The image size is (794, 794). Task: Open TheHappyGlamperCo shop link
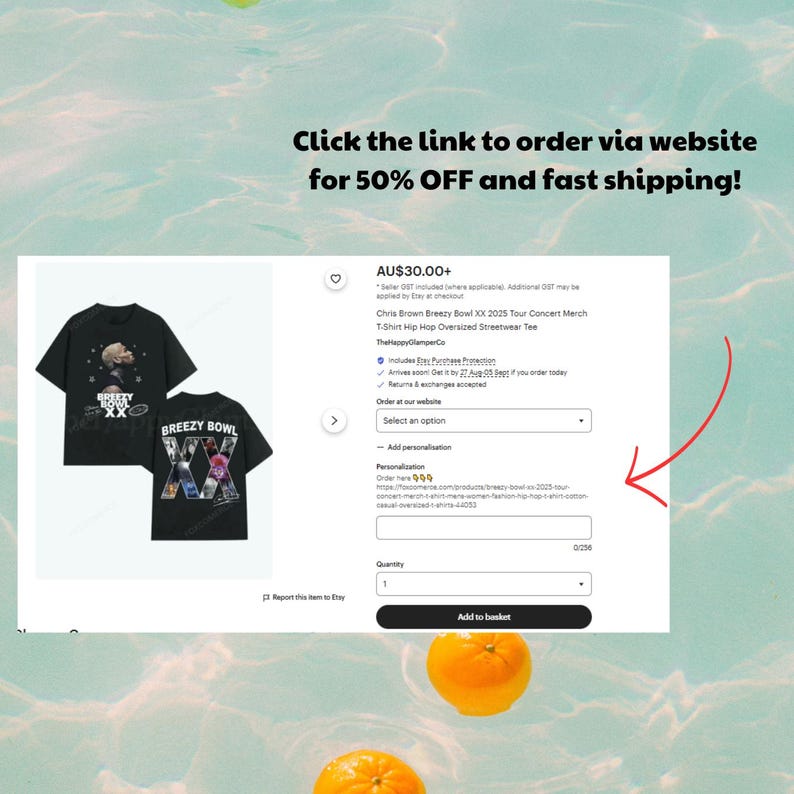click(411, 342)
